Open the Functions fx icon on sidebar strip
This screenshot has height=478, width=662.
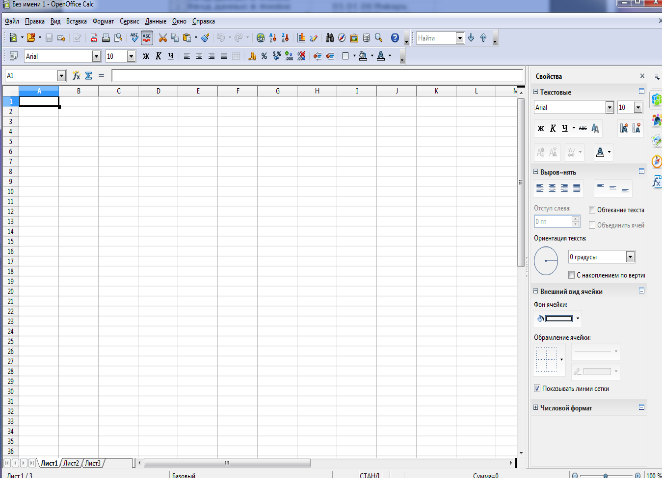(x=657, y=182)
